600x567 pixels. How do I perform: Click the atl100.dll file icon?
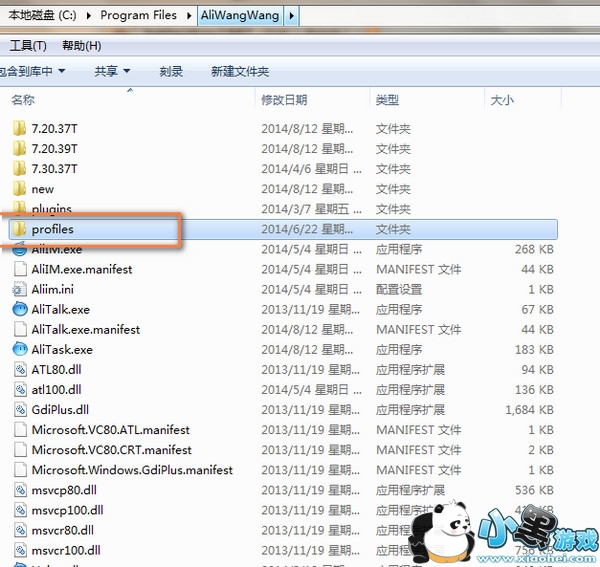[20, 389]
